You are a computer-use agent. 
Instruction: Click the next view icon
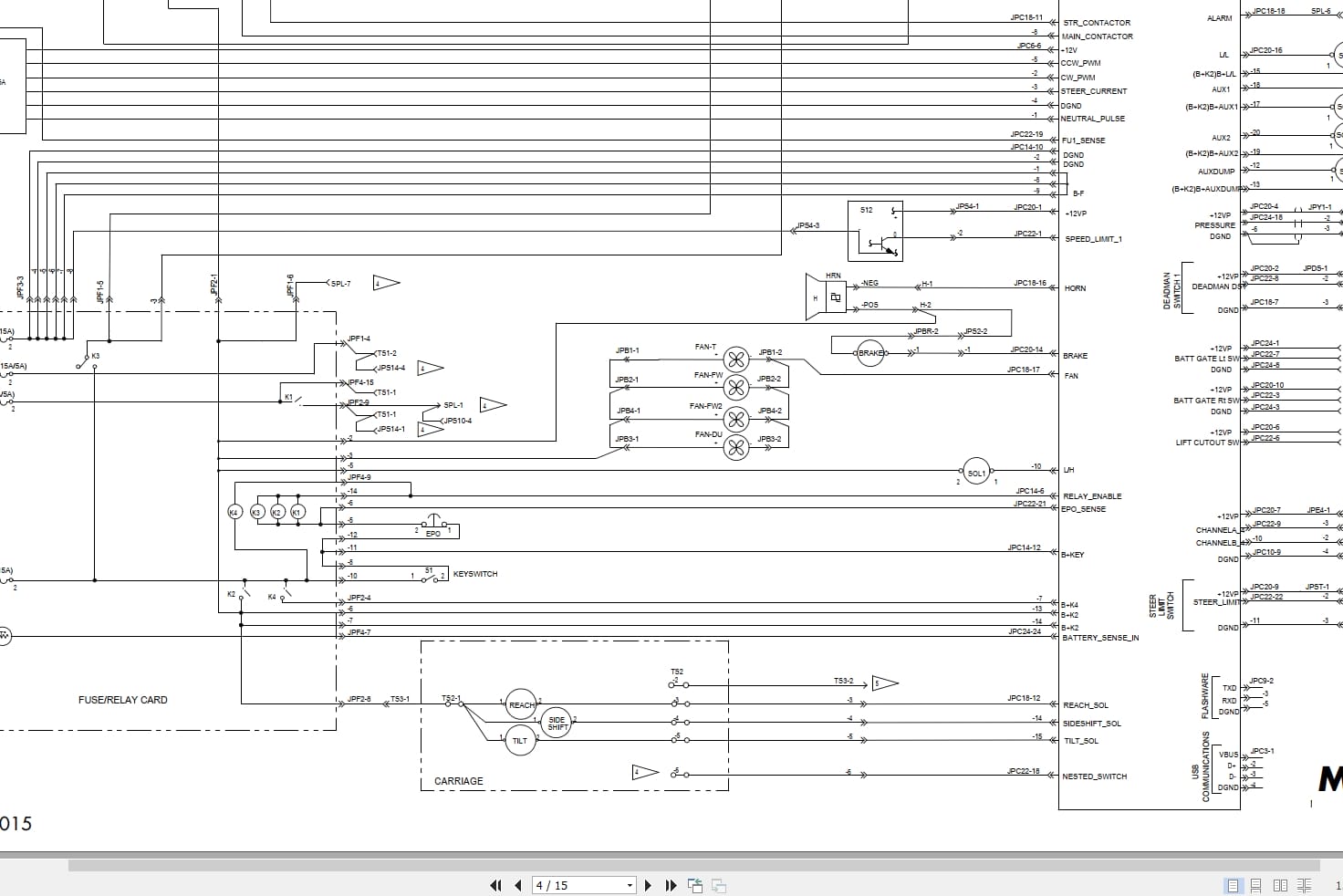[x=719, y=885]
